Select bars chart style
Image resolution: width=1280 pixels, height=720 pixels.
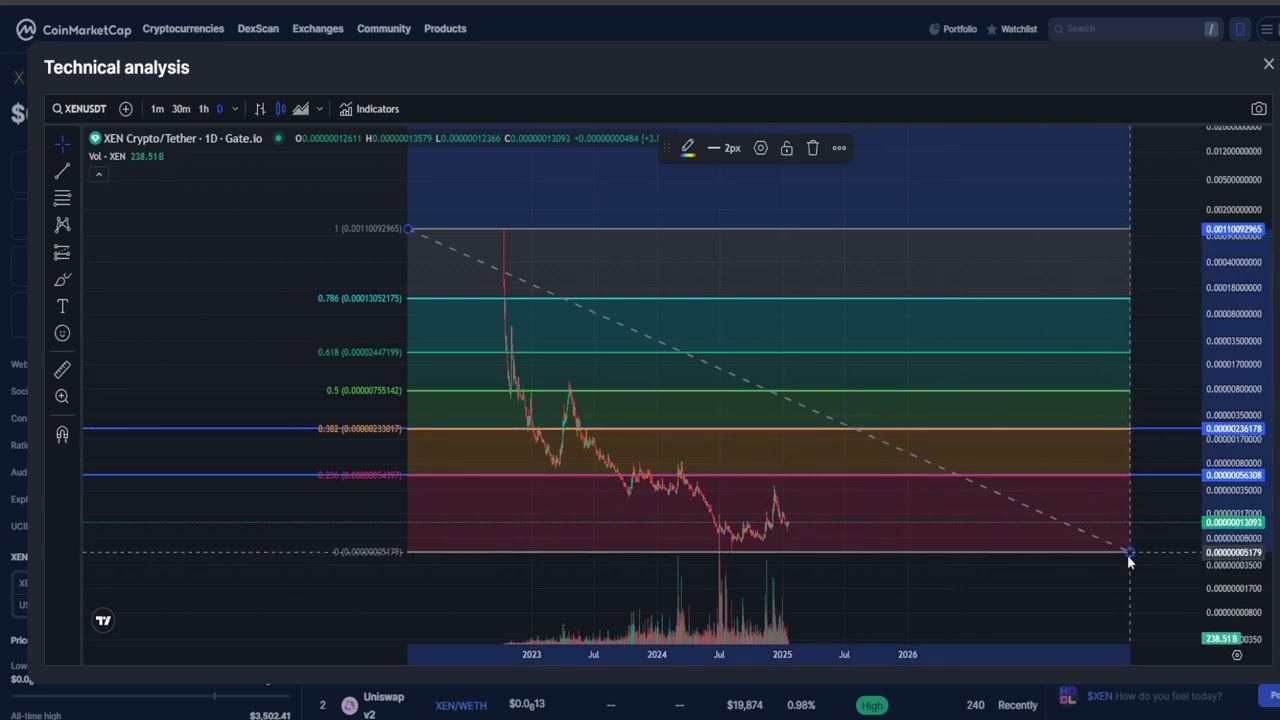260,109
